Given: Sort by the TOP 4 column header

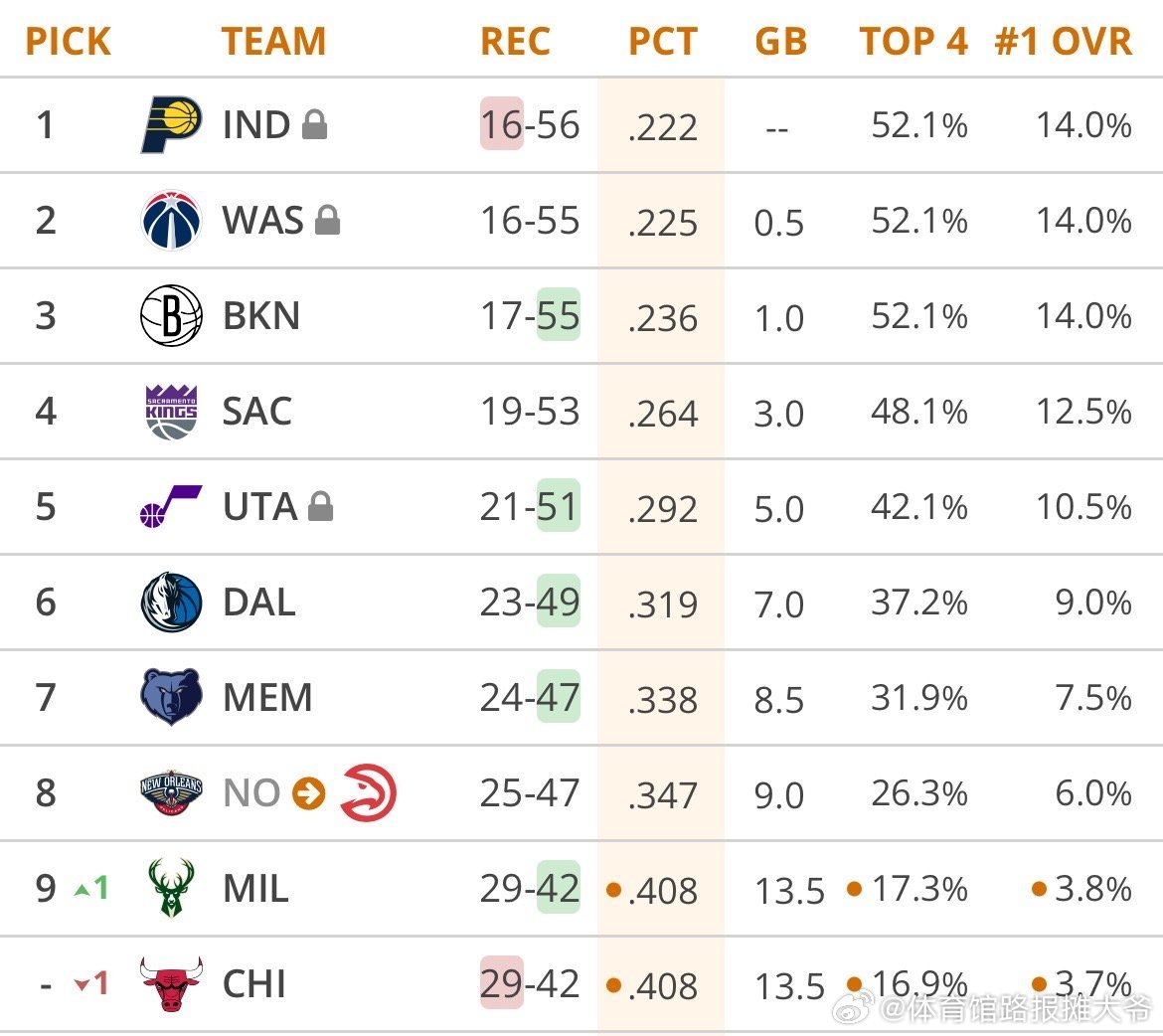Looking at the screenshot, I should click(913, 42).
